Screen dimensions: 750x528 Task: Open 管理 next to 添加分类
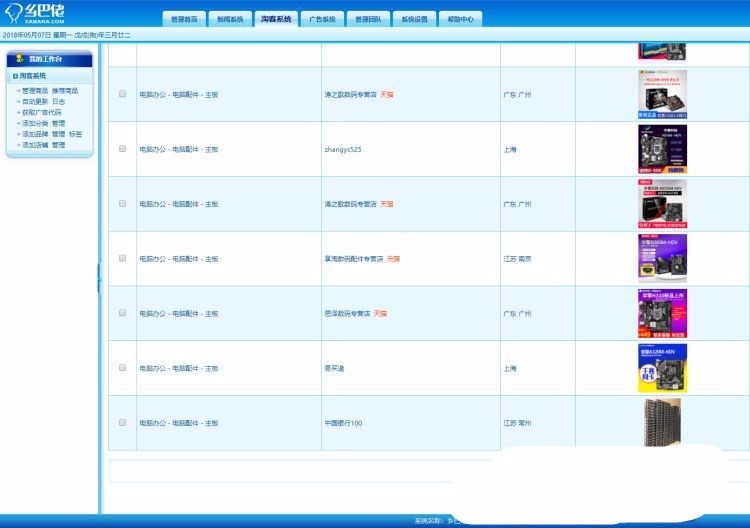(x=58, y=123)
